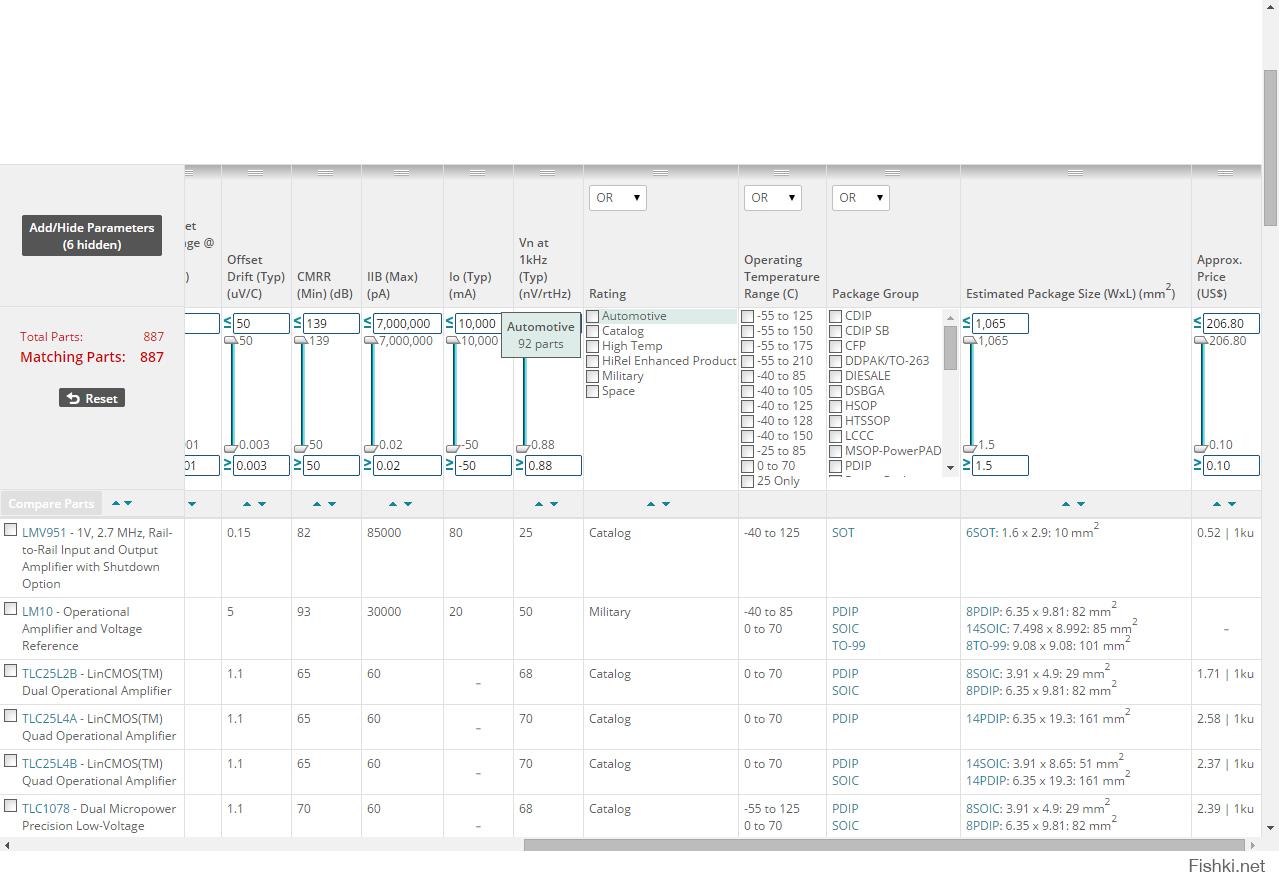Sort Rating column ascending with up arrow

coord(651,504)
